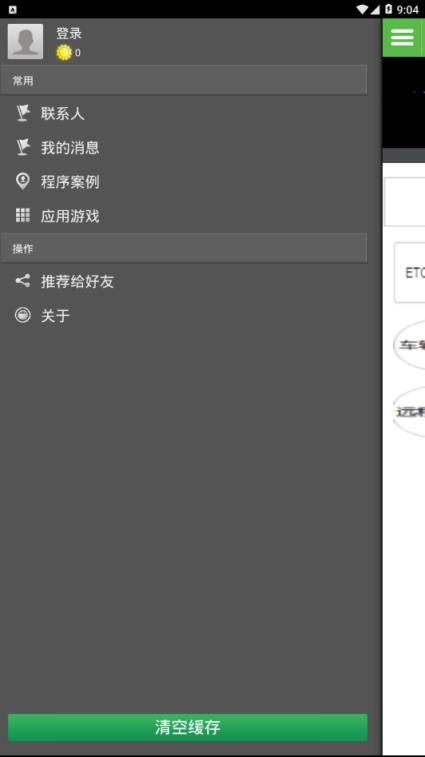Tap the gold coin icon
This screenshot has height=757, width=425.
[64, 52]
